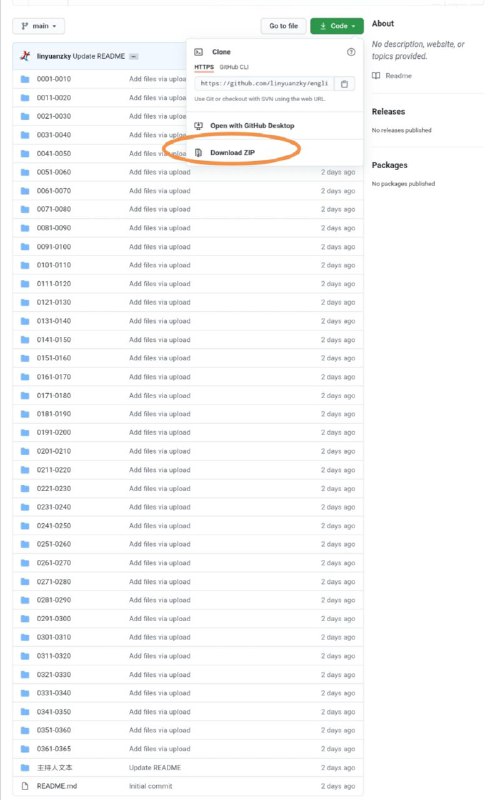Viewport: 495px width, 800px height.
Task: Choose Download ZIP option
Action: point(232,153)
